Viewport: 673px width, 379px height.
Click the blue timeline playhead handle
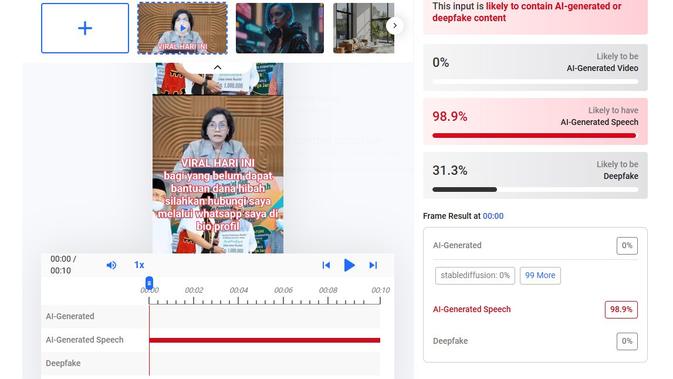pyautogui.click(x=149, y=282)
